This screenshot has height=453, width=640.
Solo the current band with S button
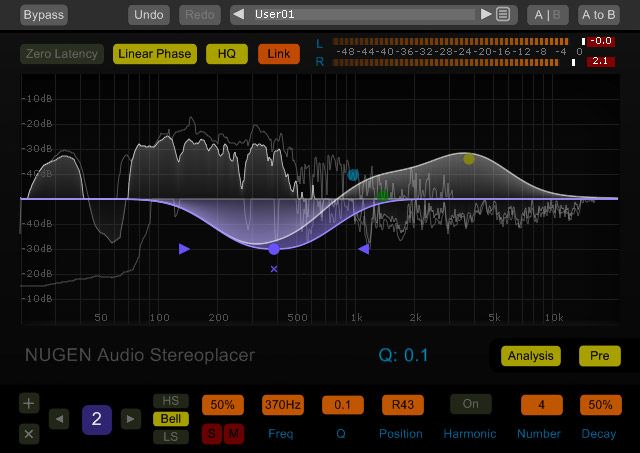211,433
